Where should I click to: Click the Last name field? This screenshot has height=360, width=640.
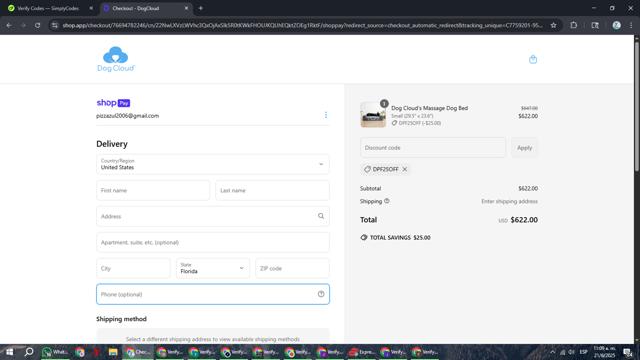(x=272, y=190)
